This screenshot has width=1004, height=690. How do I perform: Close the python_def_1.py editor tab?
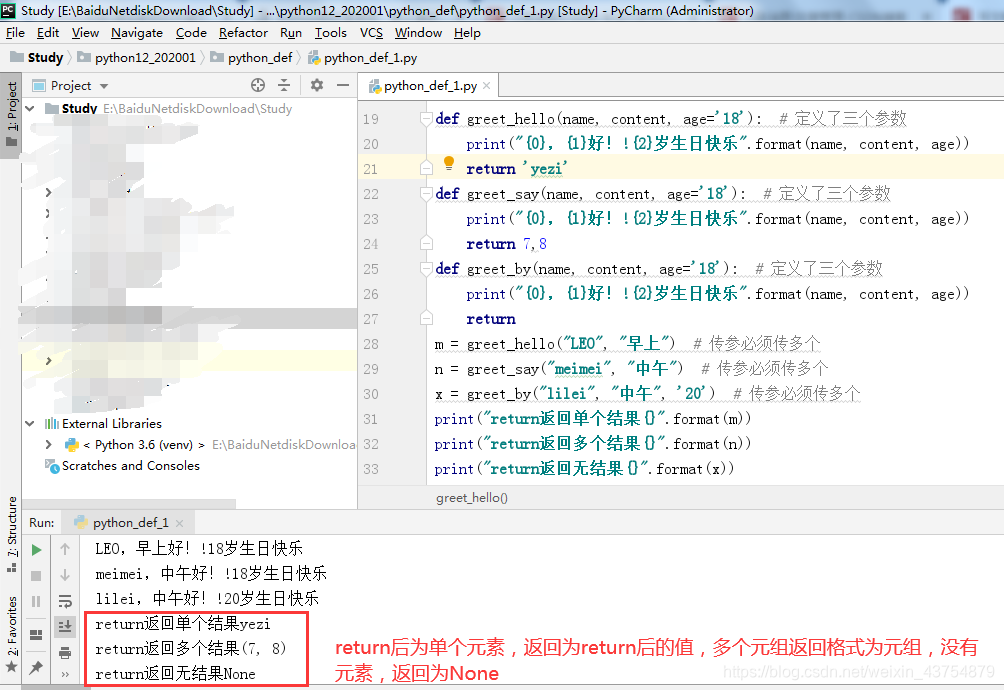487,86
